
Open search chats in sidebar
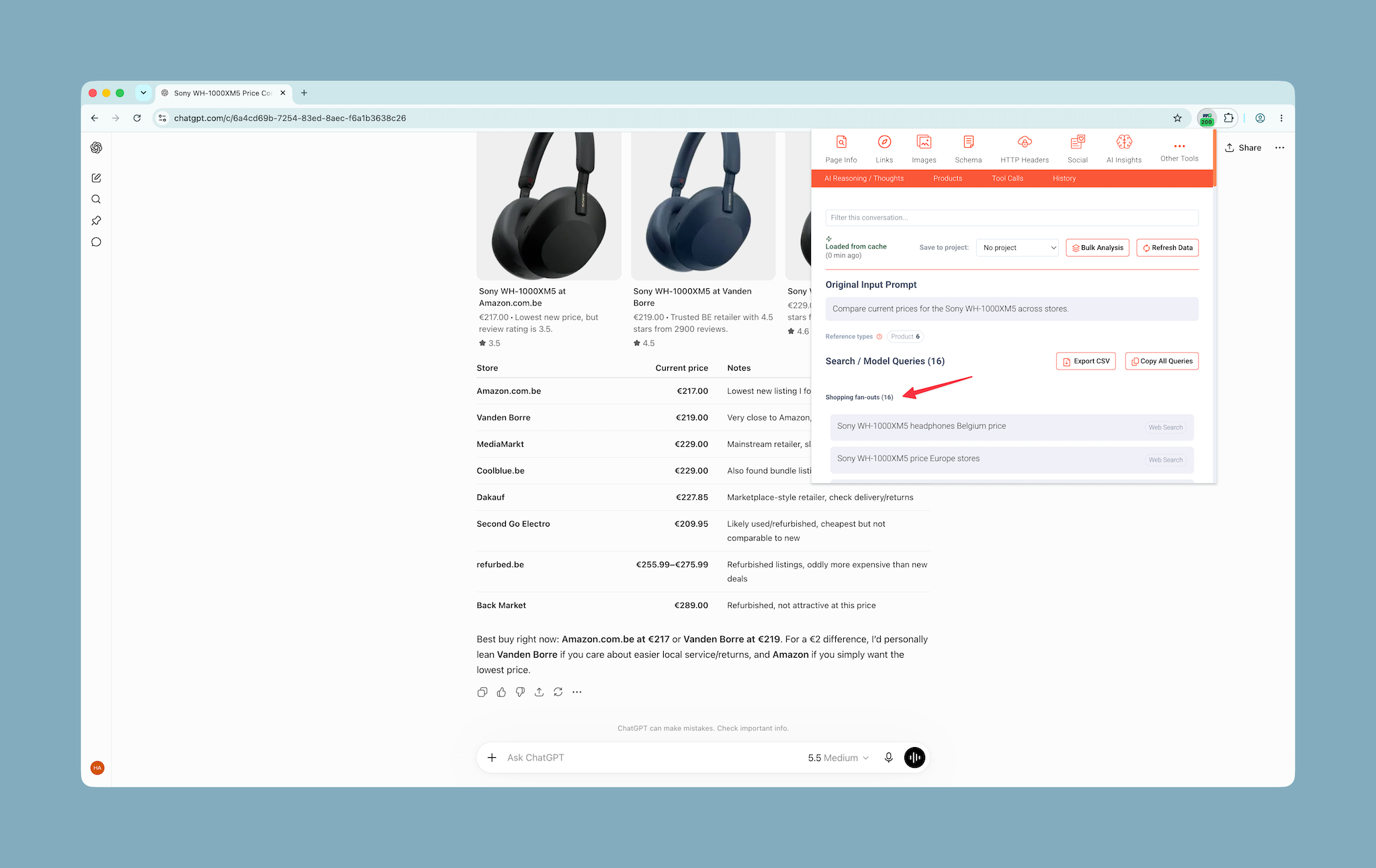click(x=96, y=200)
